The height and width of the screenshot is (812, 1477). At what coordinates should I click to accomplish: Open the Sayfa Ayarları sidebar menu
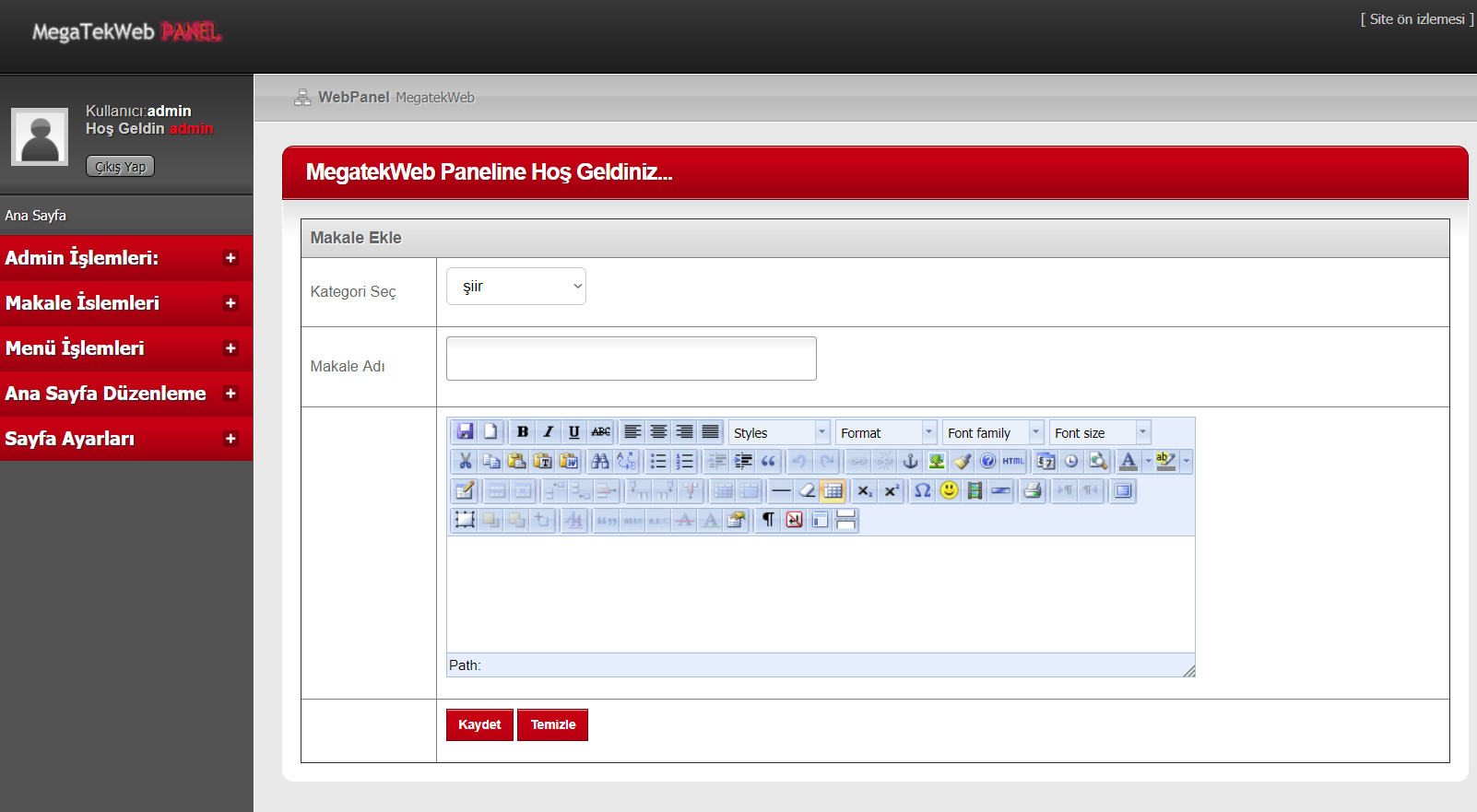point(126,439)
